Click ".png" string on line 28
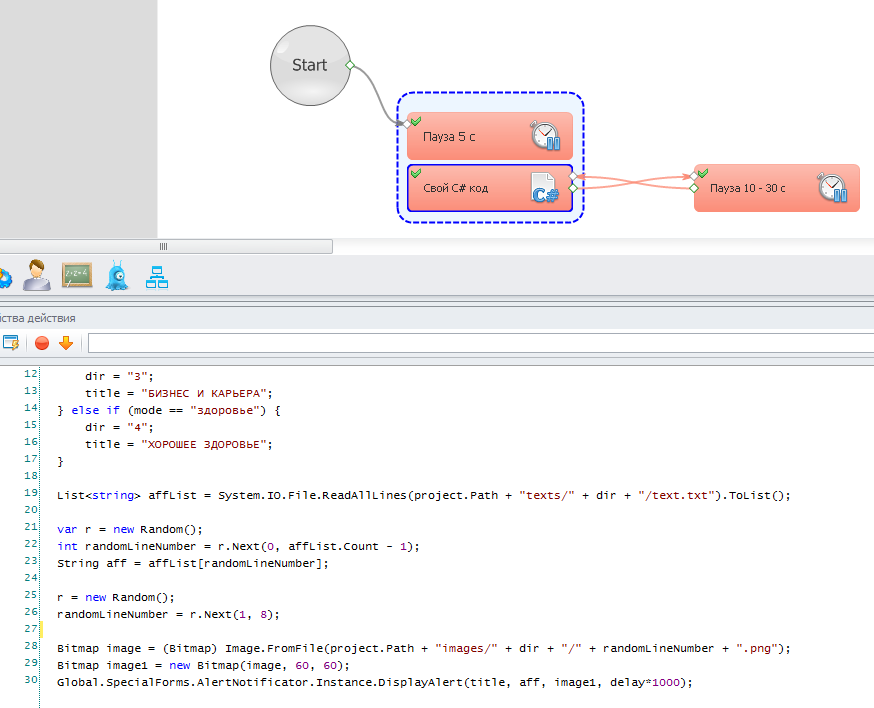Viewport: 874px width, 708px height. coord(757,649)
